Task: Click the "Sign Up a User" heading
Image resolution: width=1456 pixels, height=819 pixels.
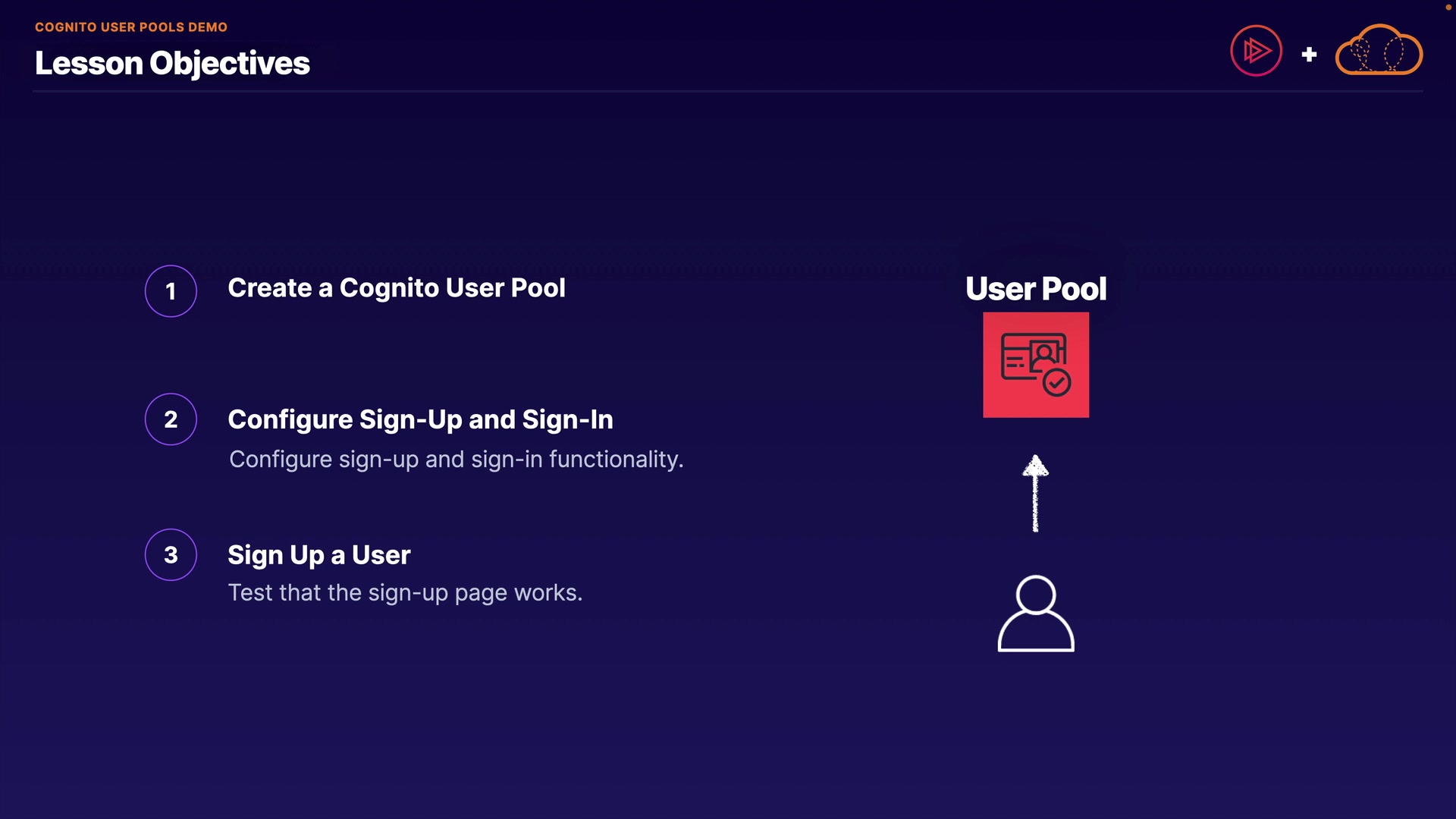Action: (x=318, y=555)
